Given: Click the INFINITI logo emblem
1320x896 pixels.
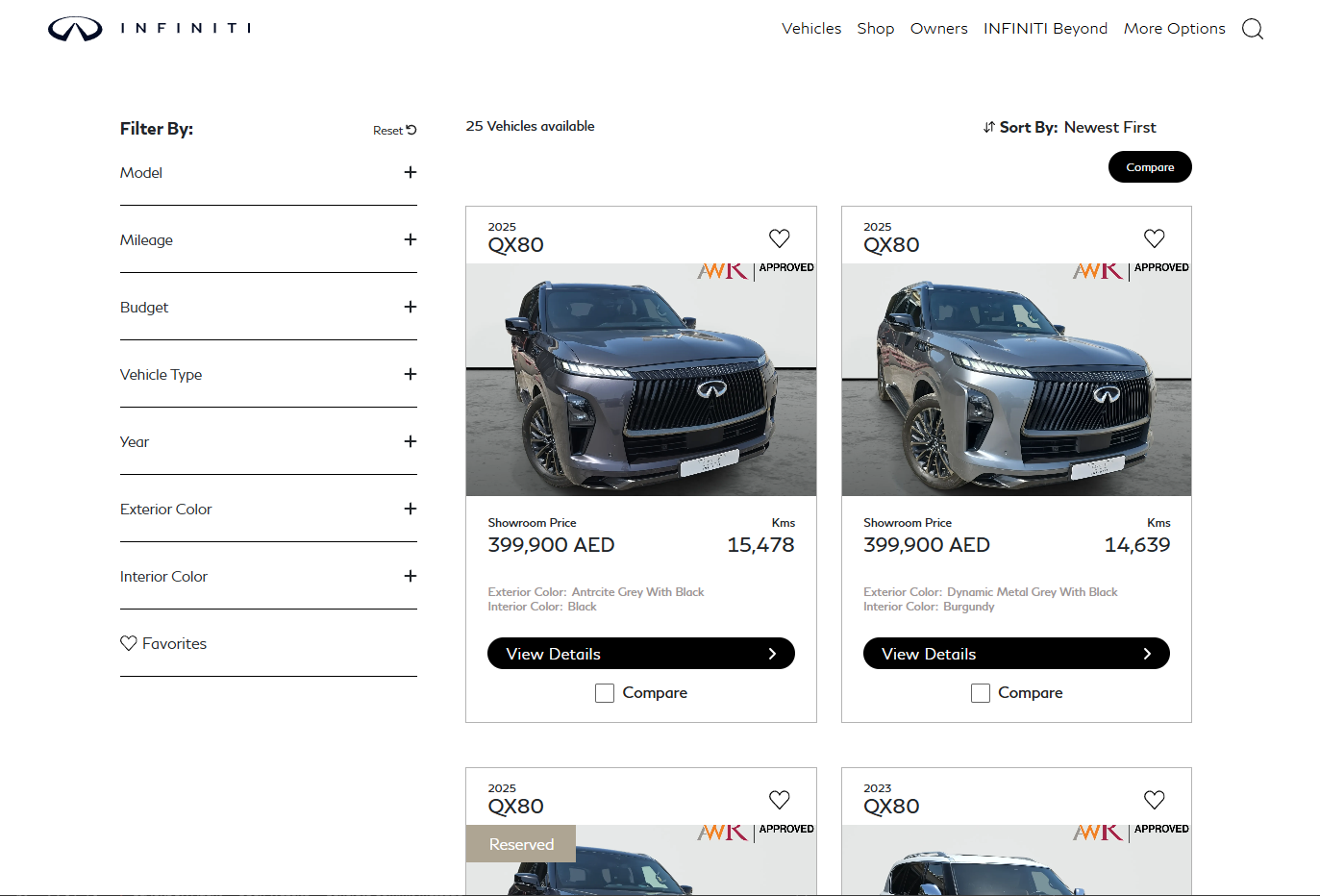Looking at the screenshot, I should 75,29.
